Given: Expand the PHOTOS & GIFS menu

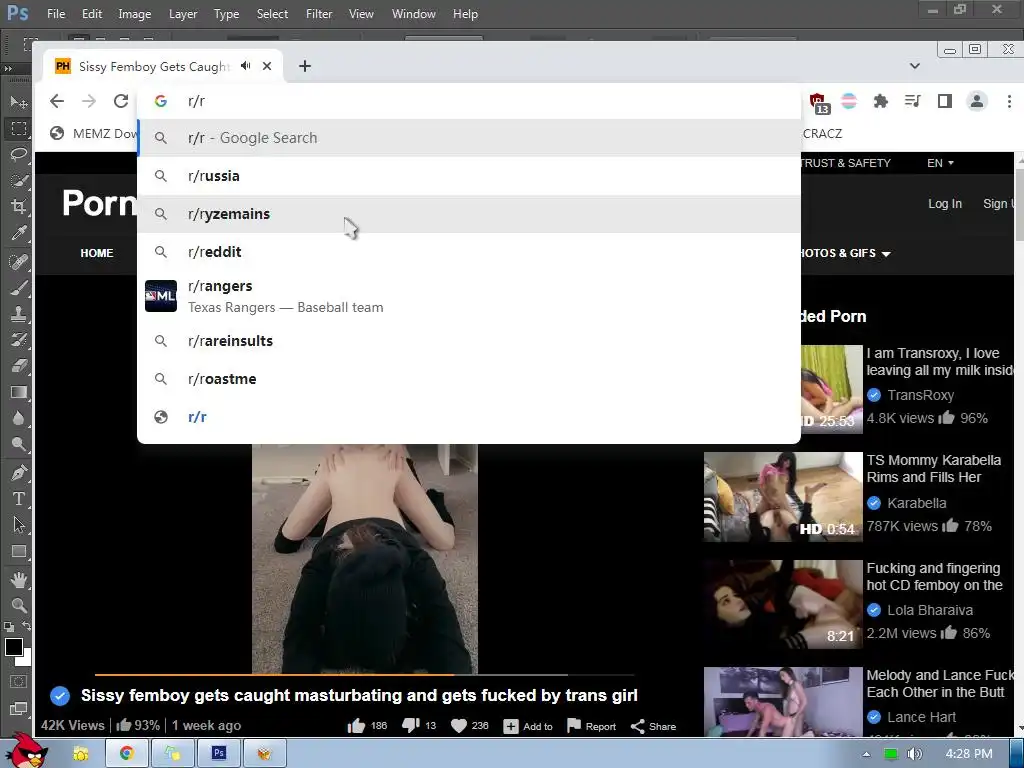Looking at the screenshot, I should [x=844, y=253].
